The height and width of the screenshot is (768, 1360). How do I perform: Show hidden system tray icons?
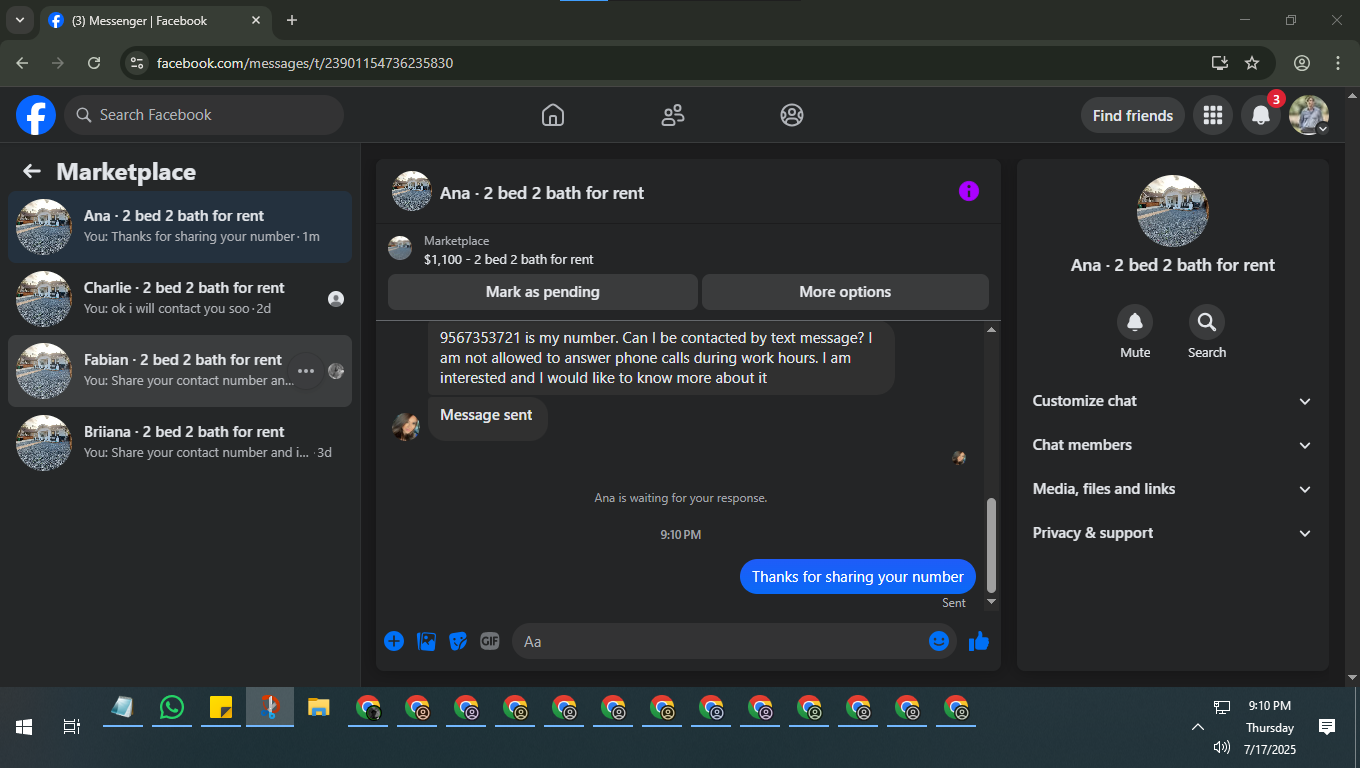(x=1196, y=727)
